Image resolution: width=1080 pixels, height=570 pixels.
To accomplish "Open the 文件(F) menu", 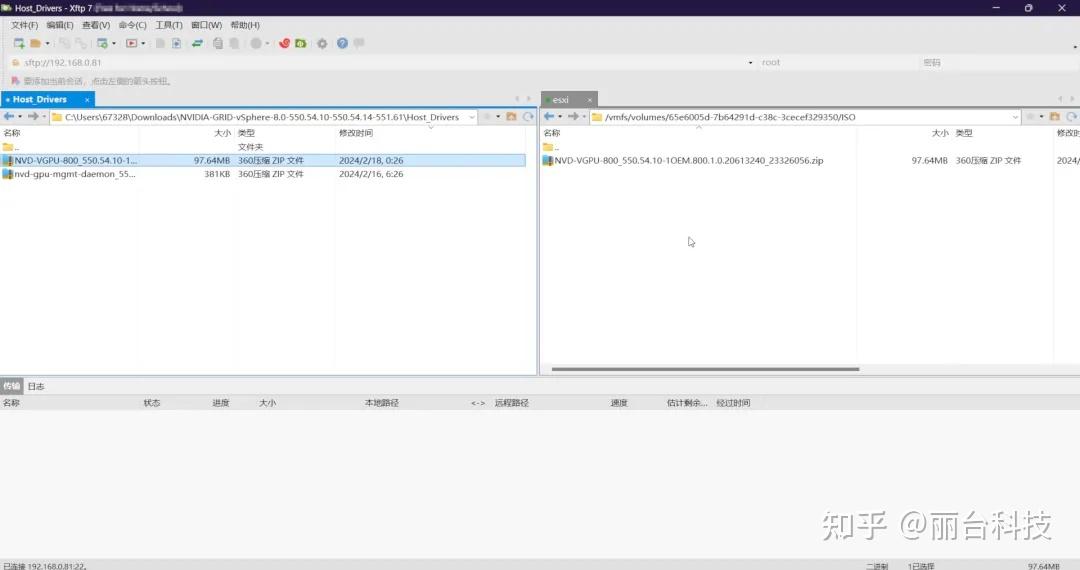I will [24, 25].
